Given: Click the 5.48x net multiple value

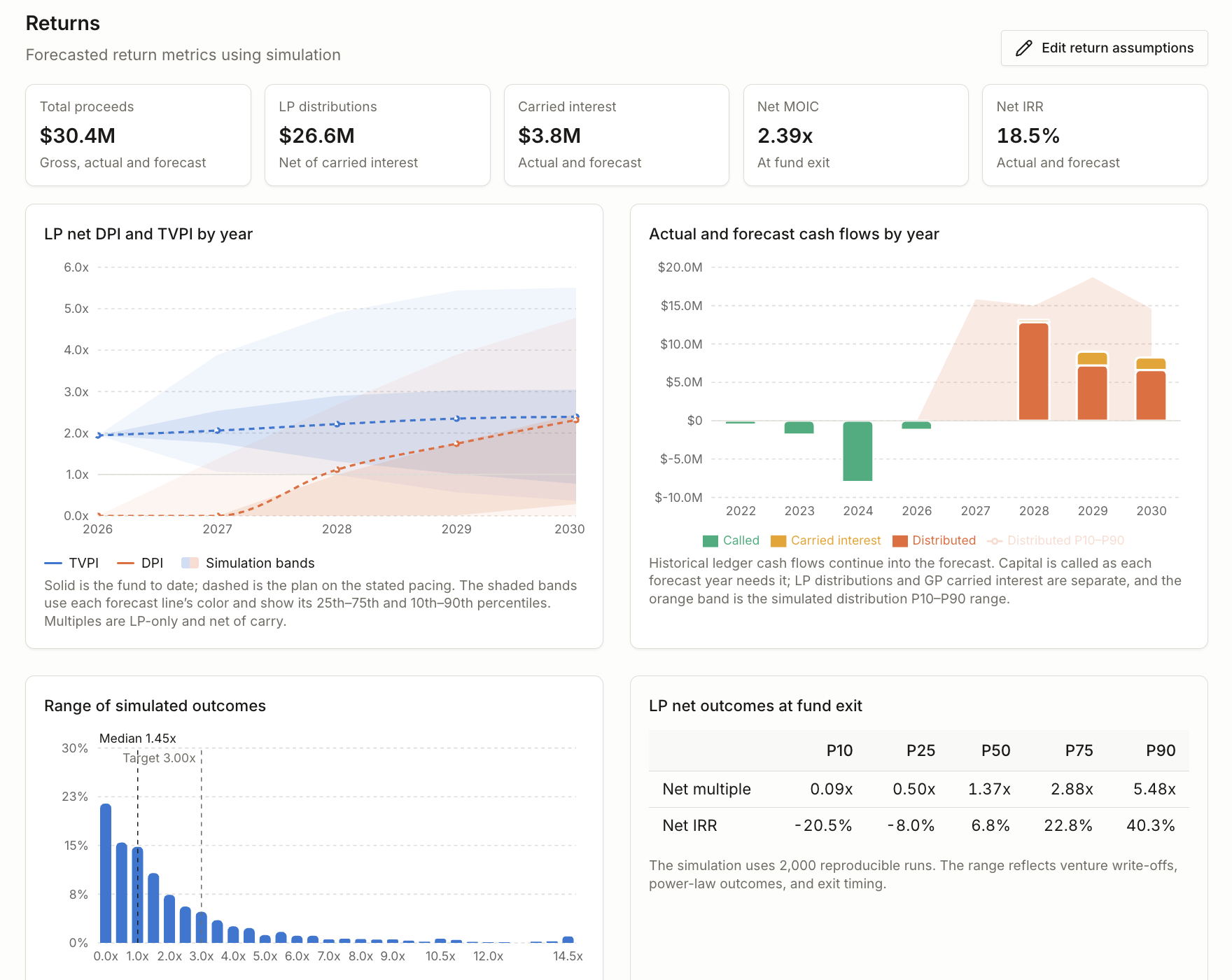Looking at the screenshot, I should [x=1154, y=789].
